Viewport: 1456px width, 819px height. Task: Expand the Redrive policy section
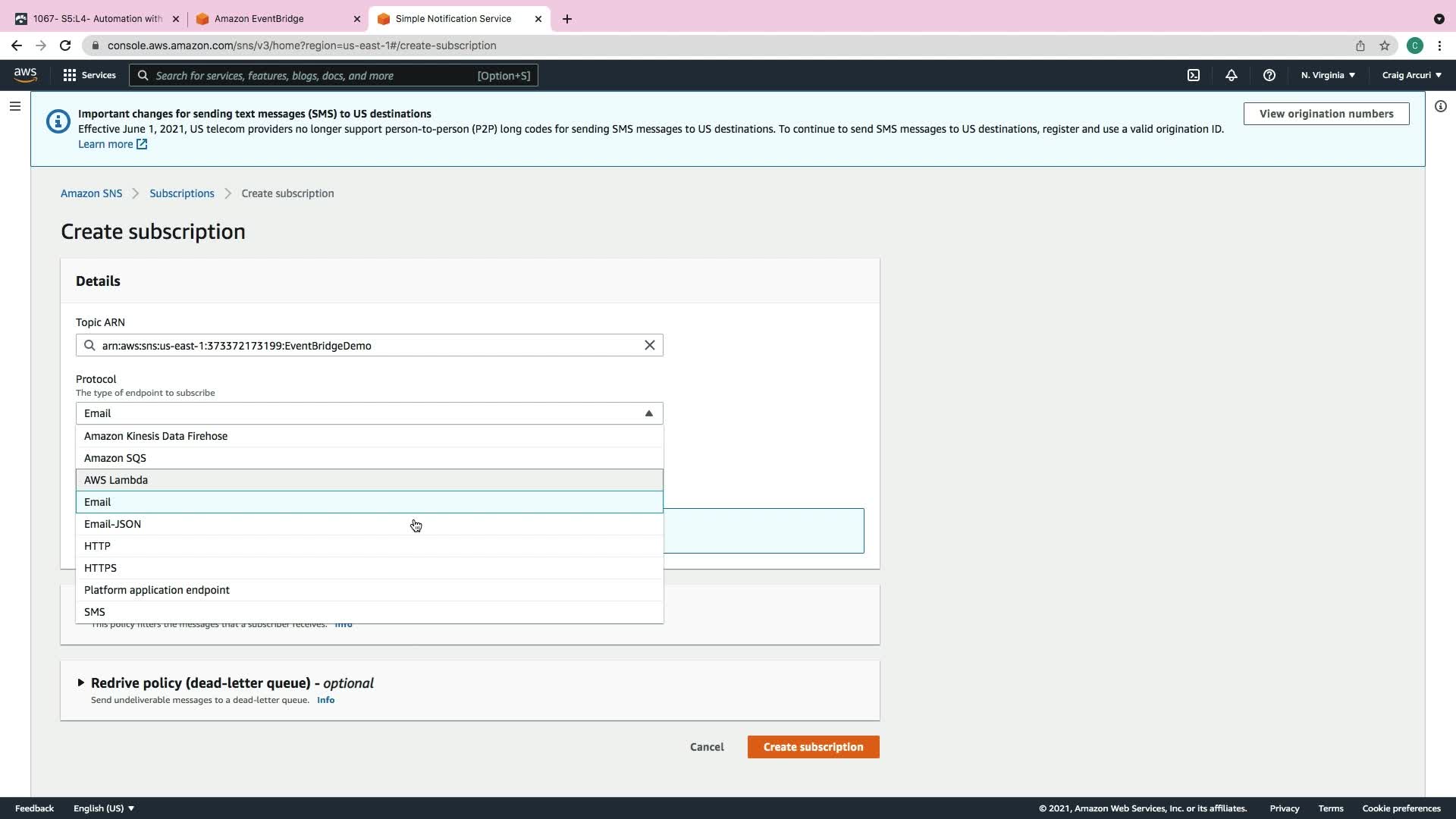(x=81, y=682)
